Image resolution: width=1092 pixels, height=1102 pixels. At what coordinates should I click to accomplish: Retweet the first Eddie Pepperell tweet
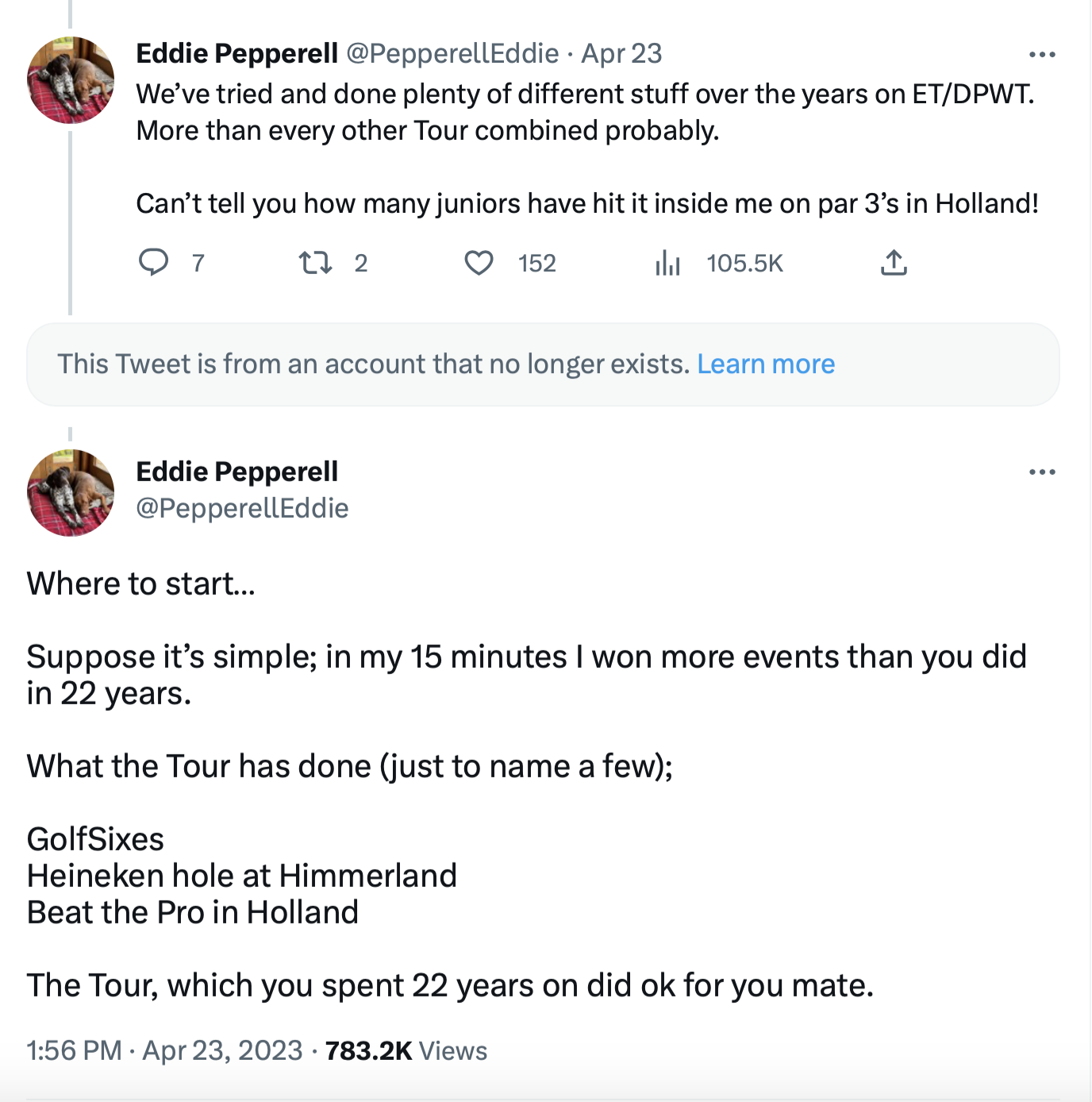pyautogui.click(x=315, y=262)
